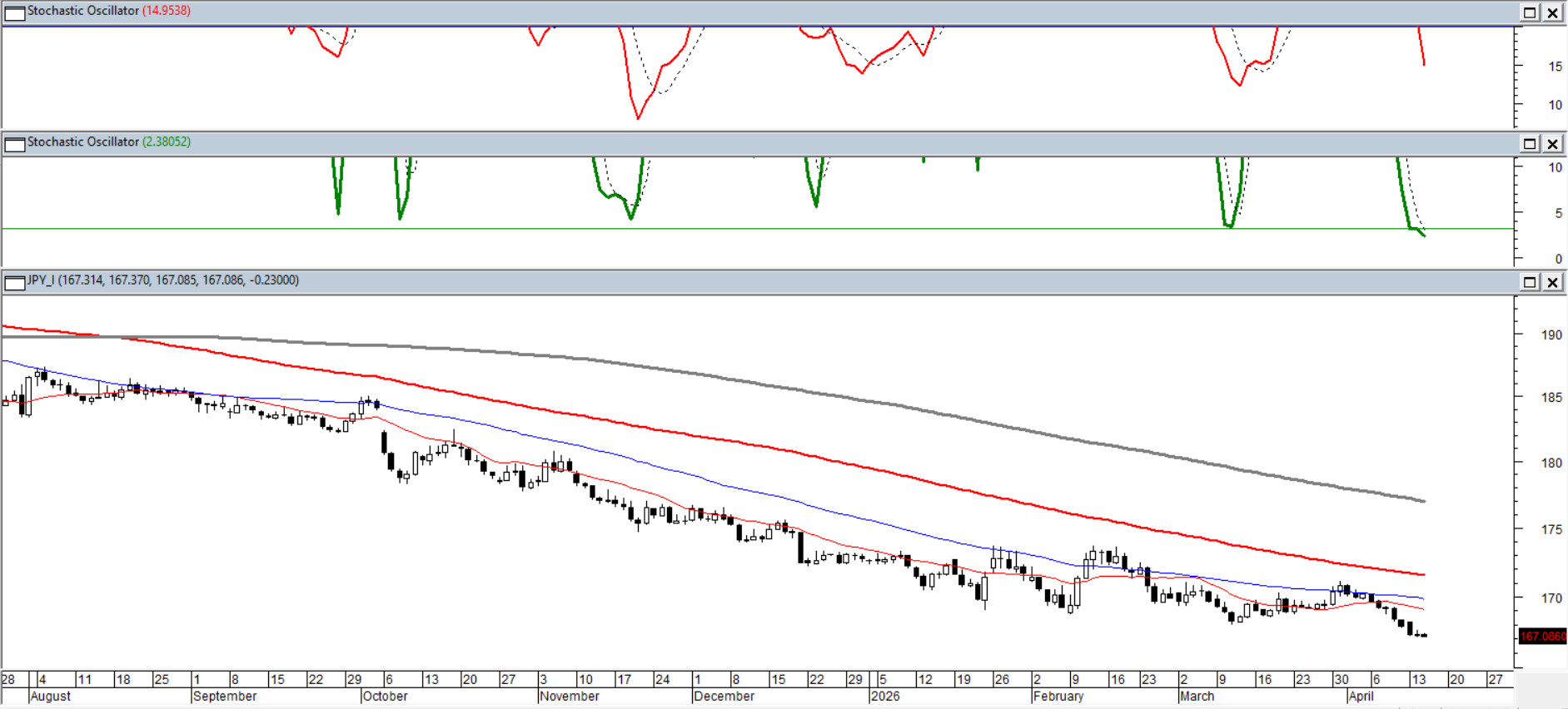1568x709 pixels.
Task: Open the JPY_I chart panel's control-menu icon
Action: coord(14,283)
